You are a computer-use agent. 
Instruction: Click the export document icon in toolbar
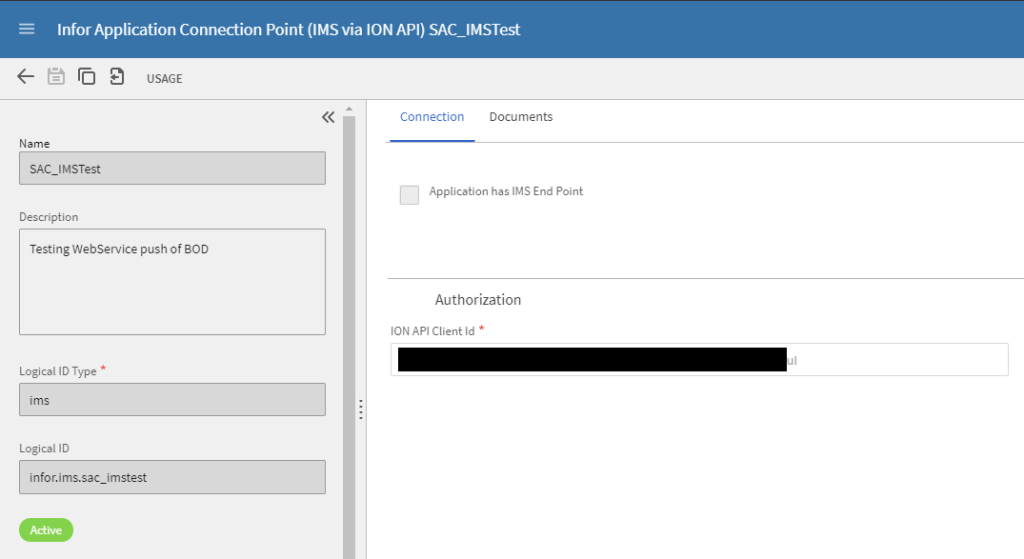117,77
